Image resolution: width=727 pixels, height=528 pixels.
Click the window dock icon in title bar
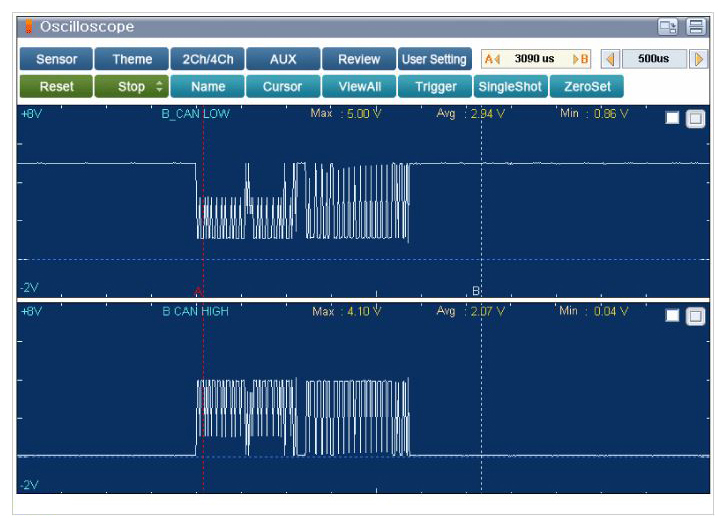pyautogui.click(x=667, y=27)
